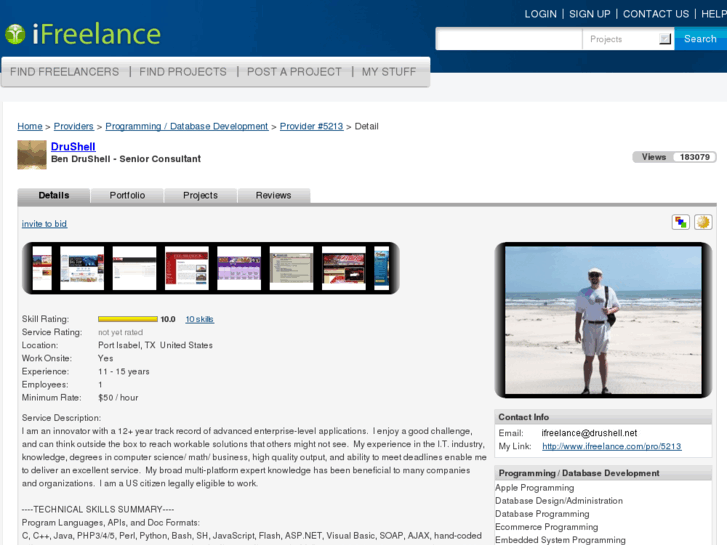Select the Projects tab

[x=200, y=196]
